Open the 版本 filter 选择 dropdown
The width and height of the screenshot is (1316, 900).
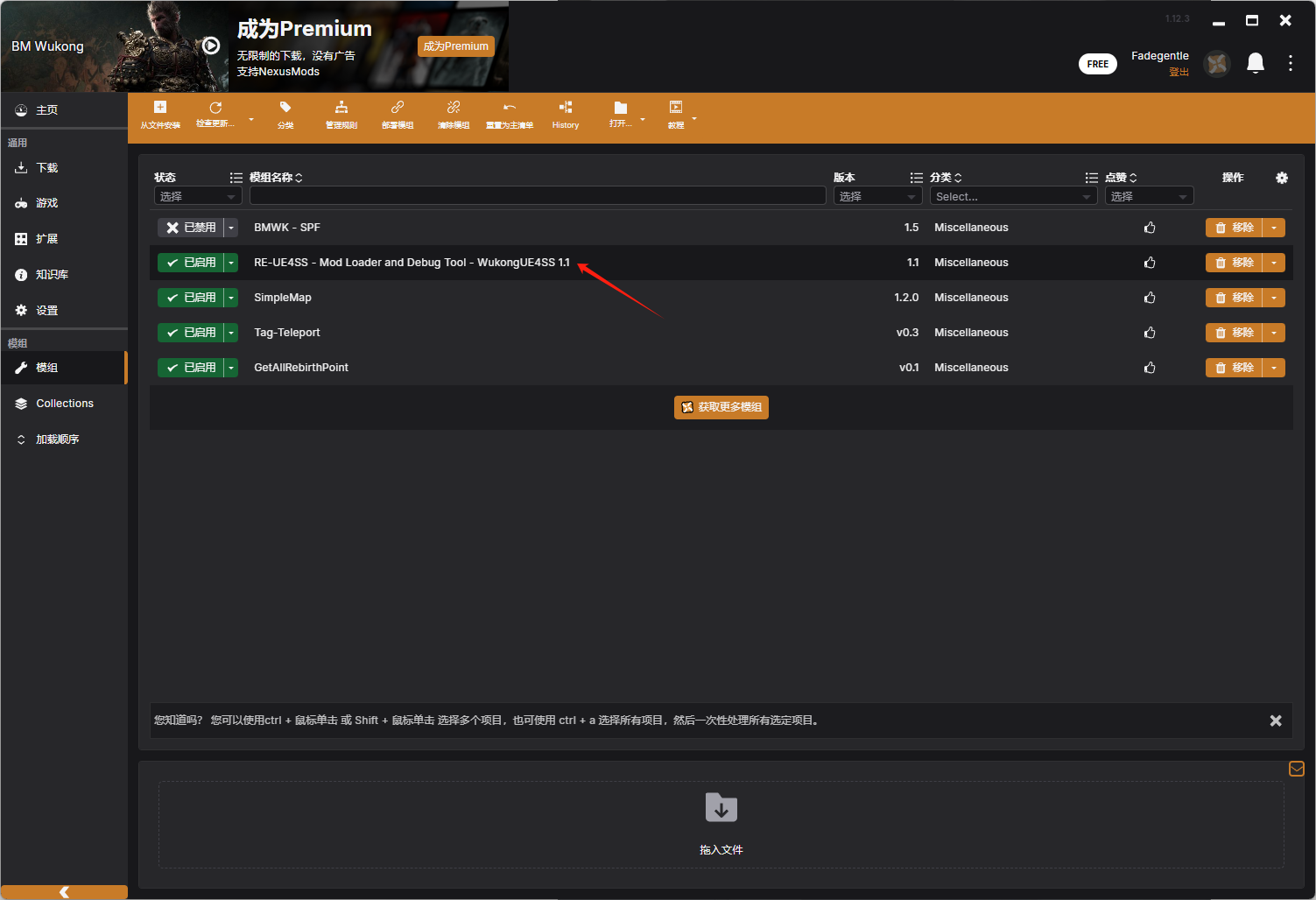pos(878,197)
